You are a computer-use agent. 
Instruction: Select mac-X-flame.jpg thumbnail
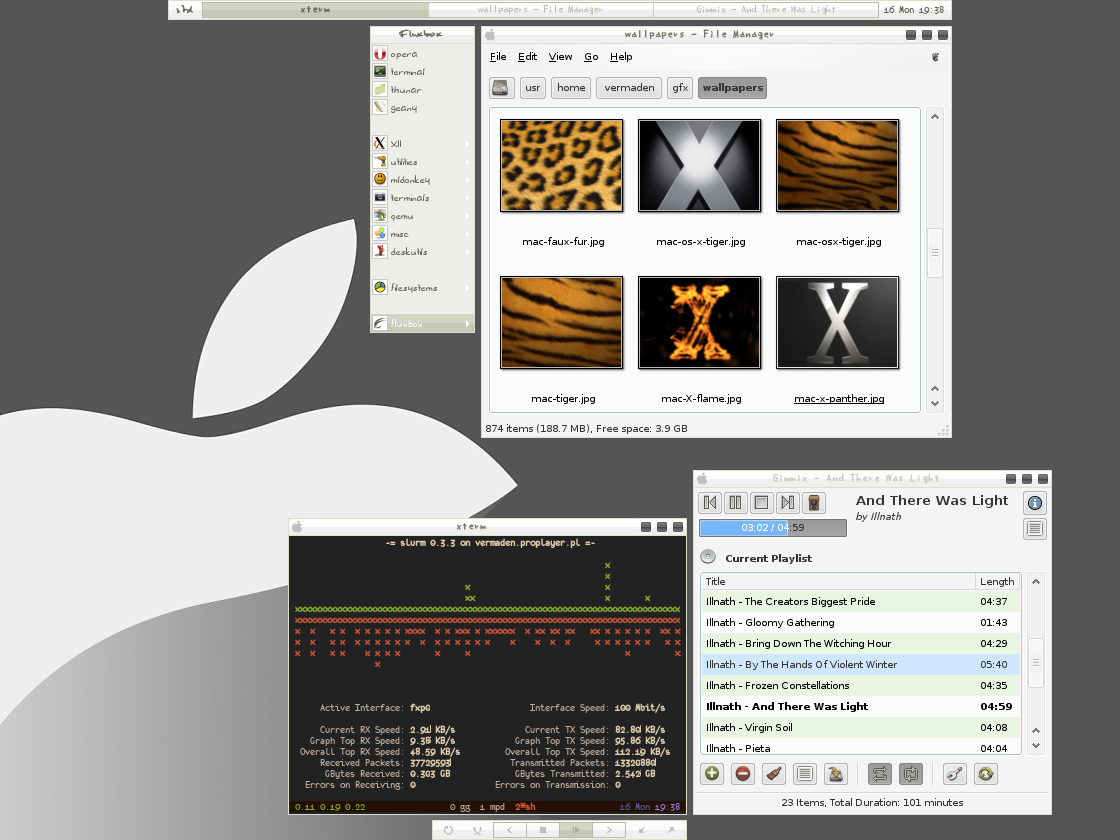click(699, 323)
